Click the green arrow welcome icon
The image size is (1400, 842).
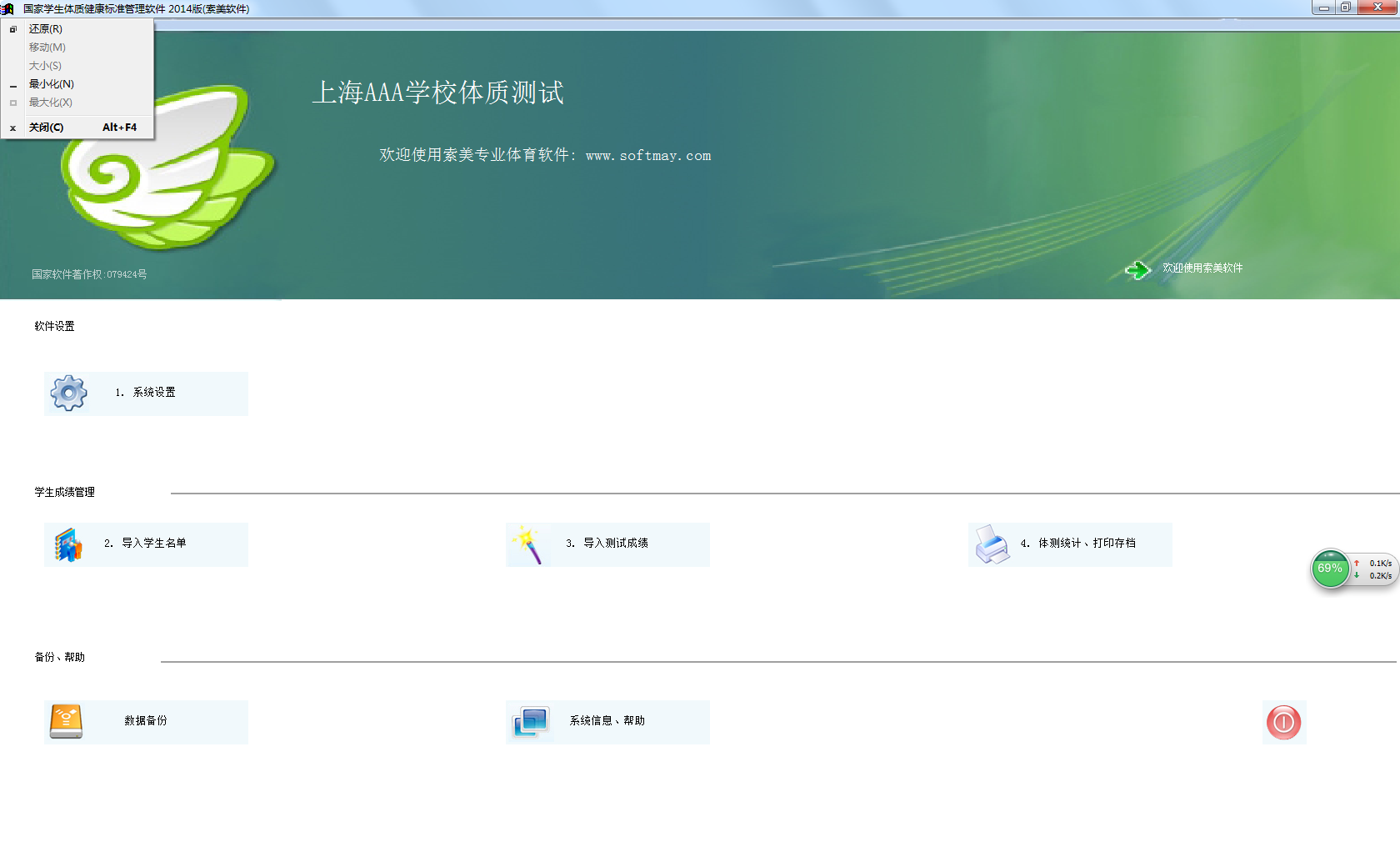(1137, 269)
